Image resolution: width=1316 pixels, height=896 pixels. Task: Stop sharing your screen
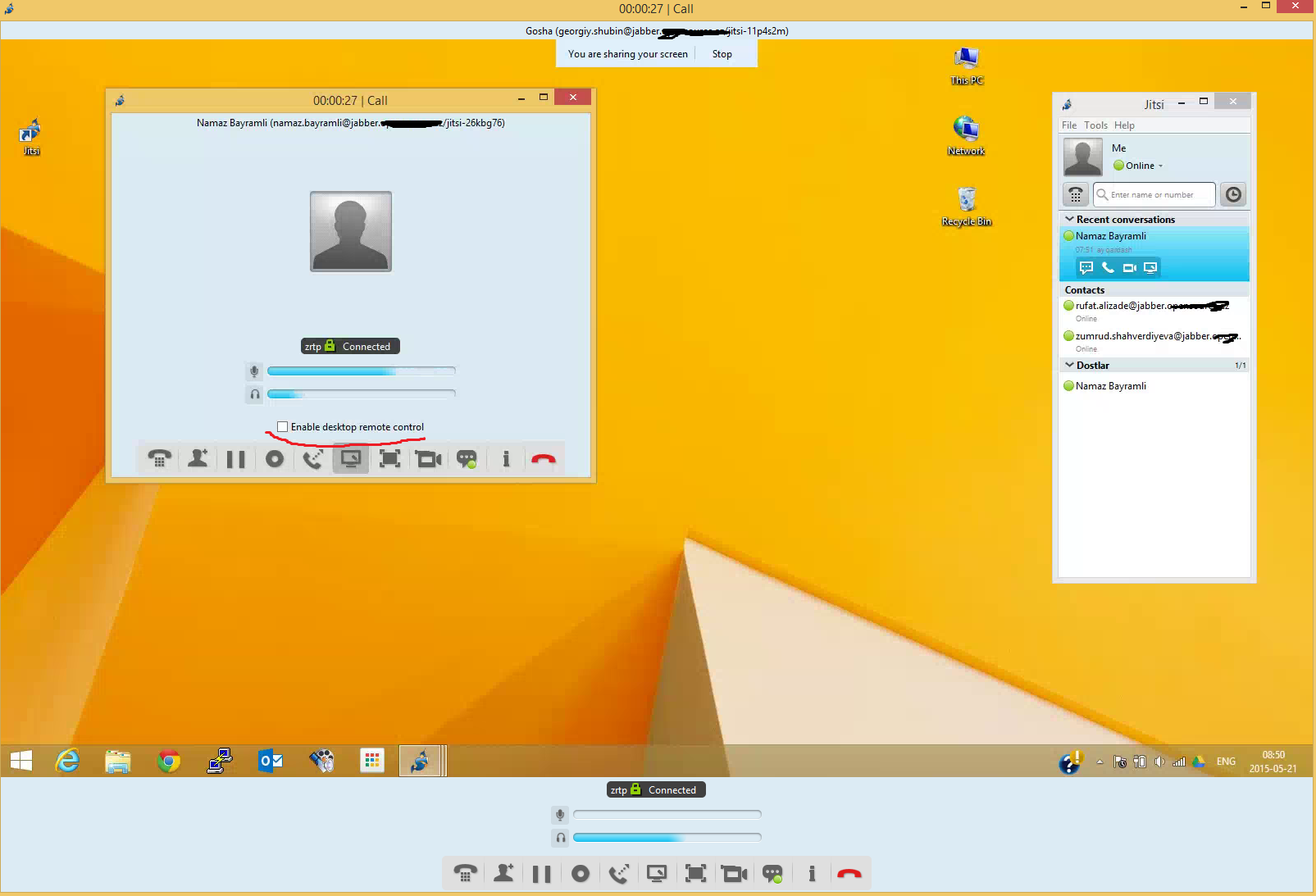point(722,54)
